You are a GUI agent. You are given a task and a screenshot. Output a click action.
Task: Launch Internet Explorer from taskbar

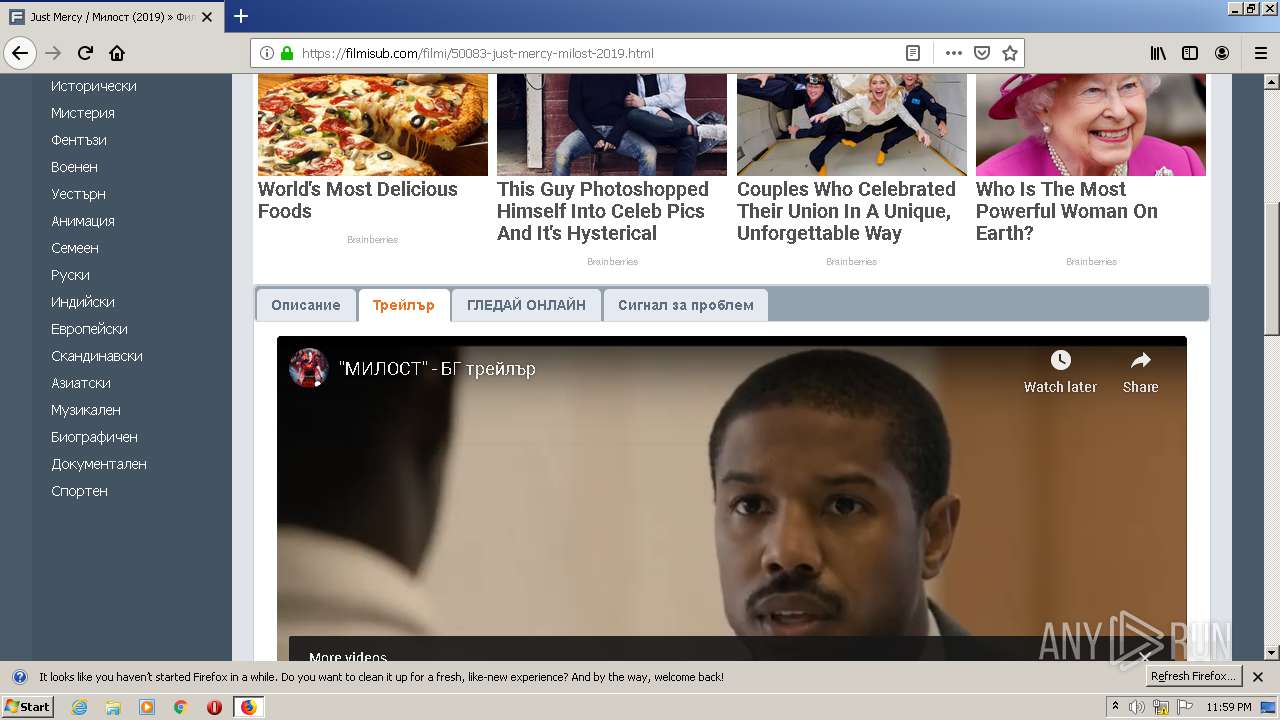[x=79, y=707]
